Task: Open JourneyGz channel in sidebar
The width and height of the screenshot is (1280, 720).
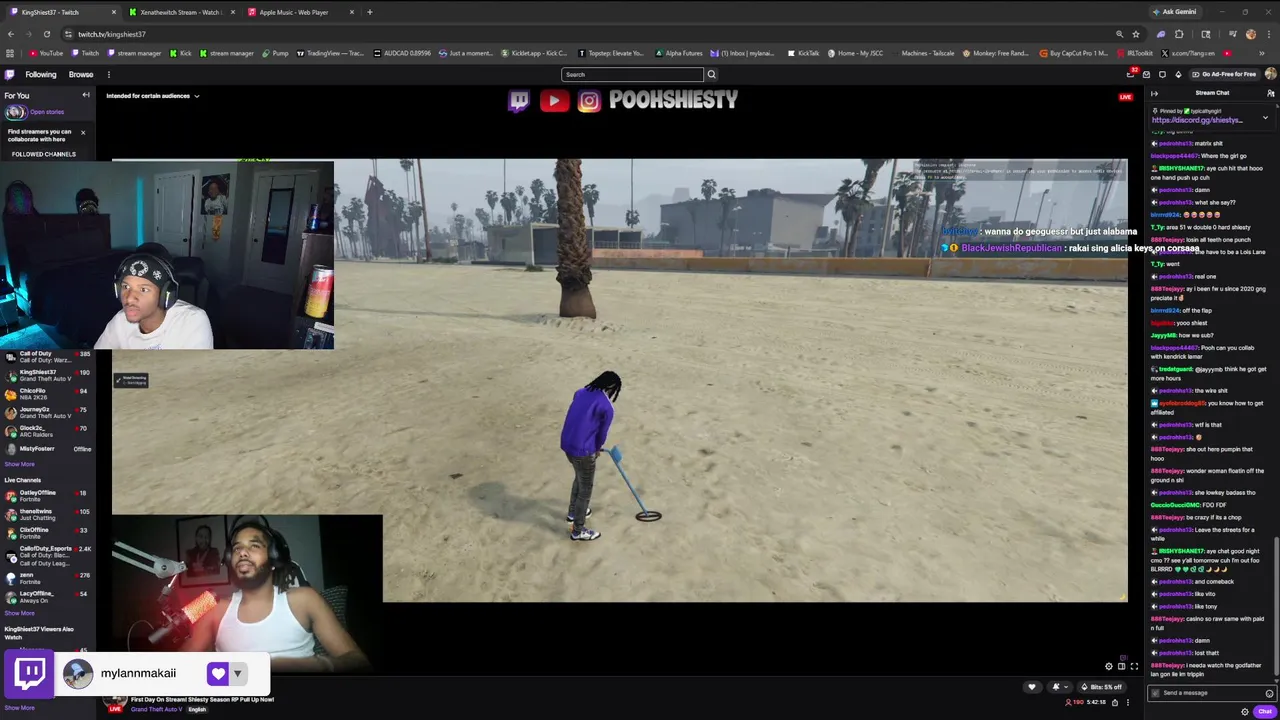Action: (48, 412)
